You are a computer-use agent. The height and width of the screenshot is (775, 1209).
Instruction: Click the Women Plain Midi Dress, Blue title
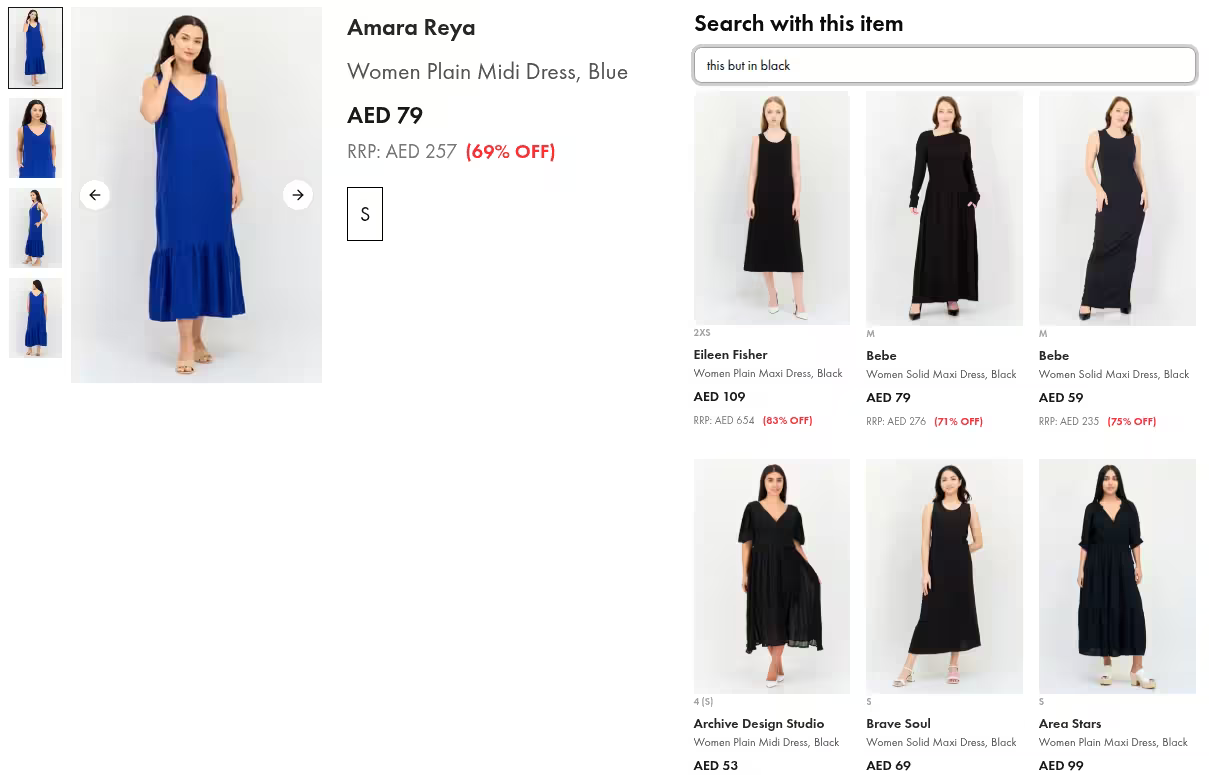click(487, 71)
